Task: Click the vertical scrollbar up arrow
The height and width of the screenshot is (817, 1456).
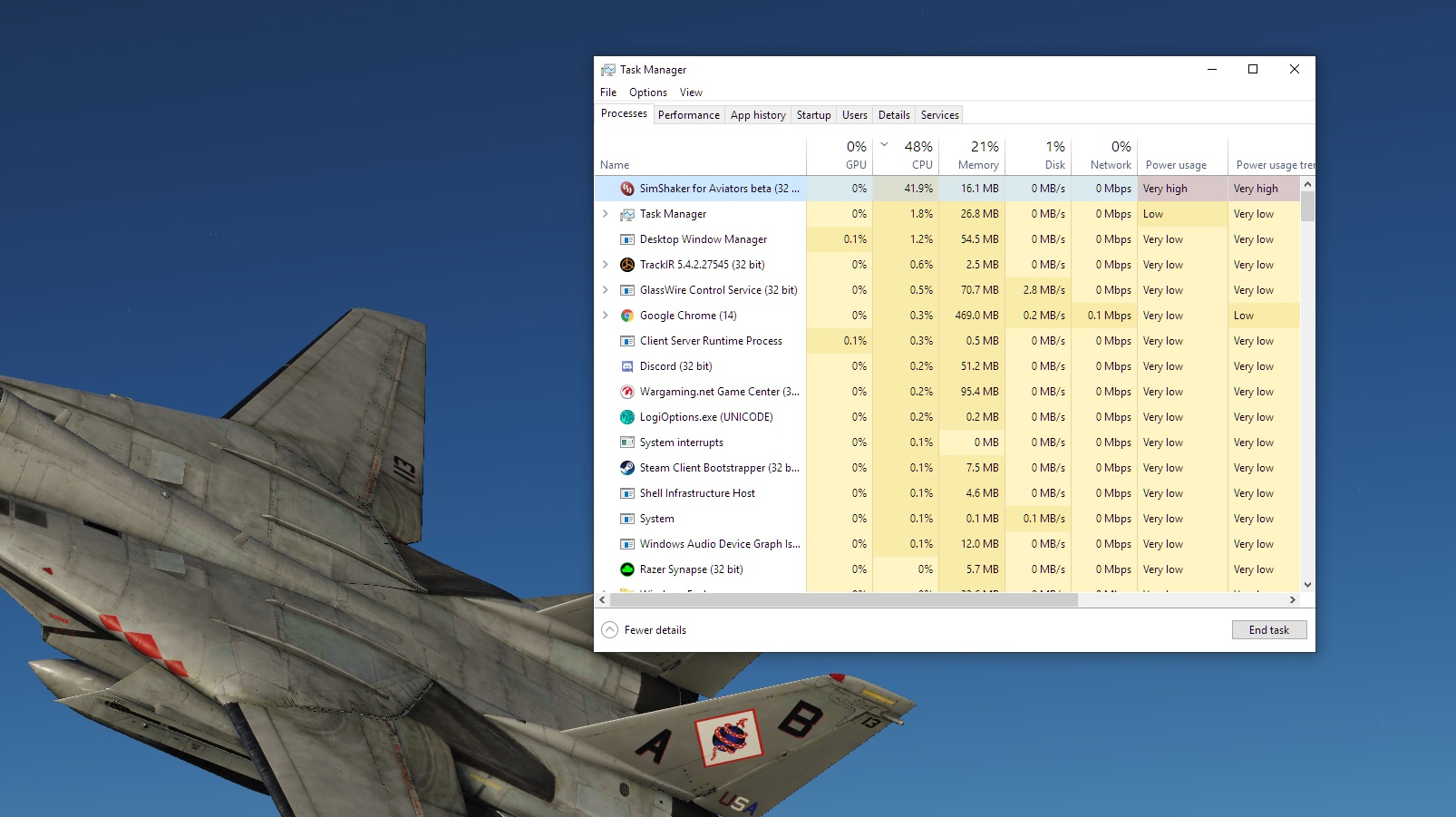Action: 1307,184
